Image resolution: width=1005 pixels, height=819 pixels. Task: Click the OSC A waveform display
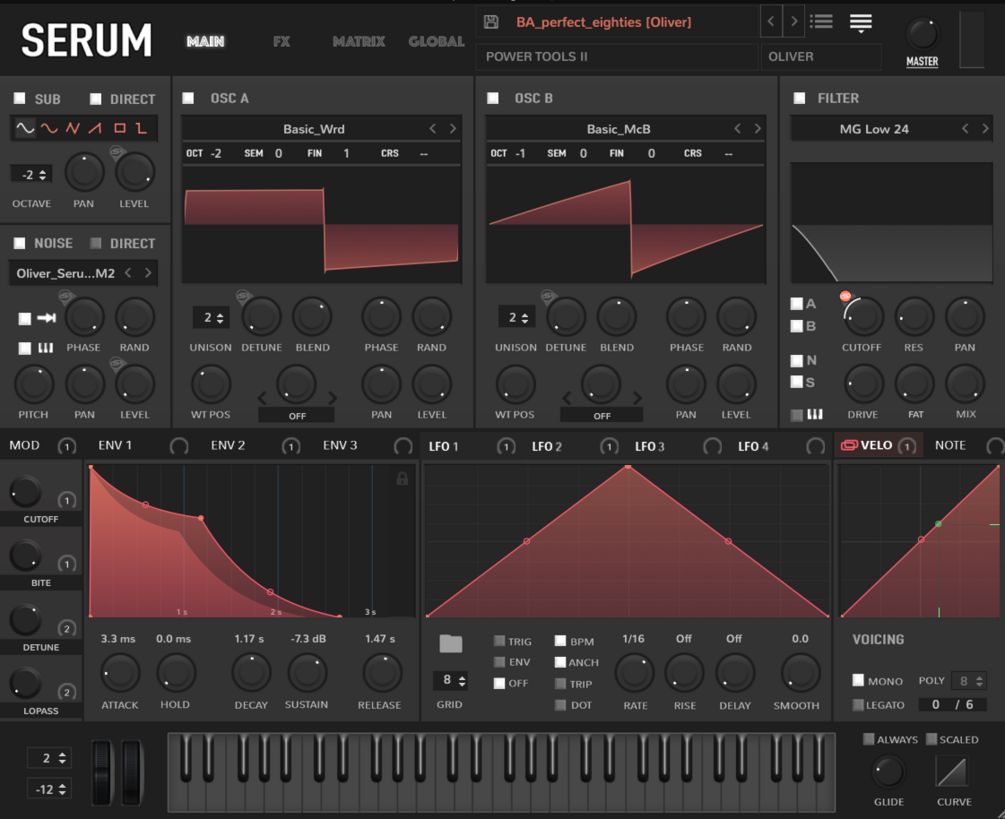(322, 226)
